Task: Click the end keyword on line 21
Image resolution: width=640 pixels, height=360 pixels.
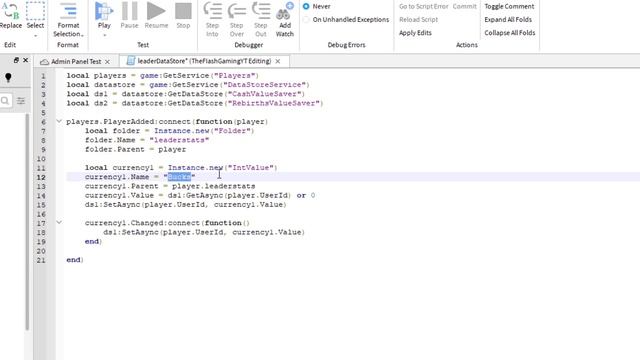Action: tap(73, 260)
